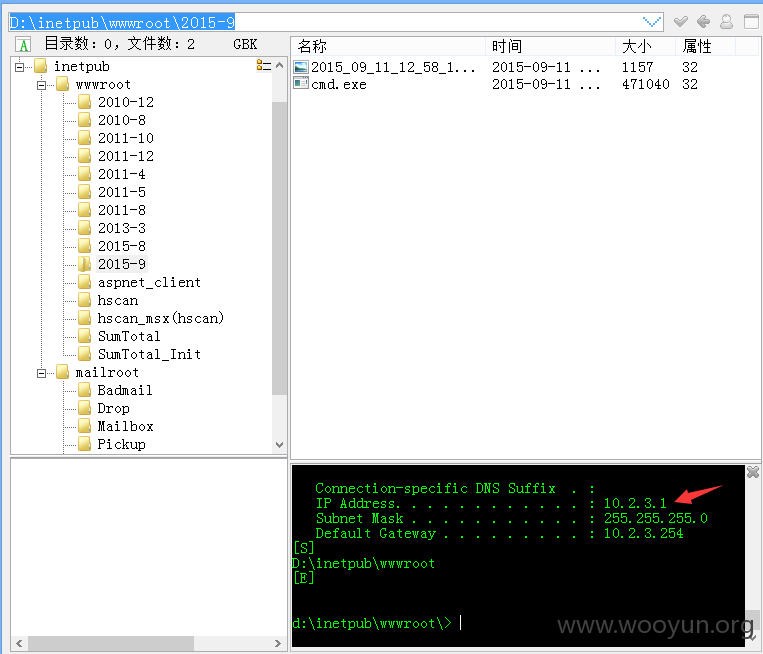Select the hscan_msx(hscan) folder
Screen dimensions: 763x654
[x=161, y=318]
